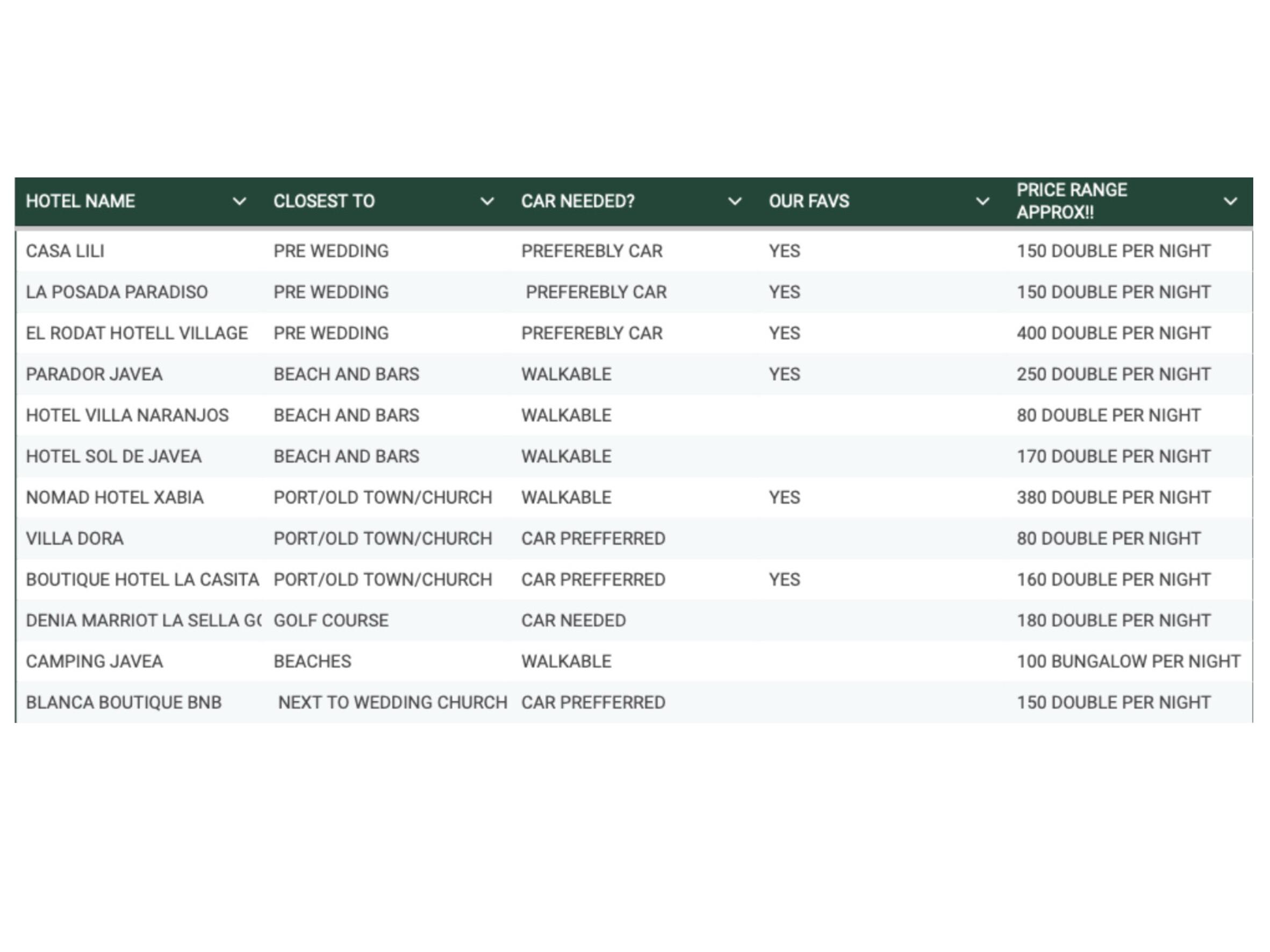This screenshot has width=1270, height=952.
Task: Select the CAR NEEDED cell for Denia Marriot
Action: click(x=573, y=621)
